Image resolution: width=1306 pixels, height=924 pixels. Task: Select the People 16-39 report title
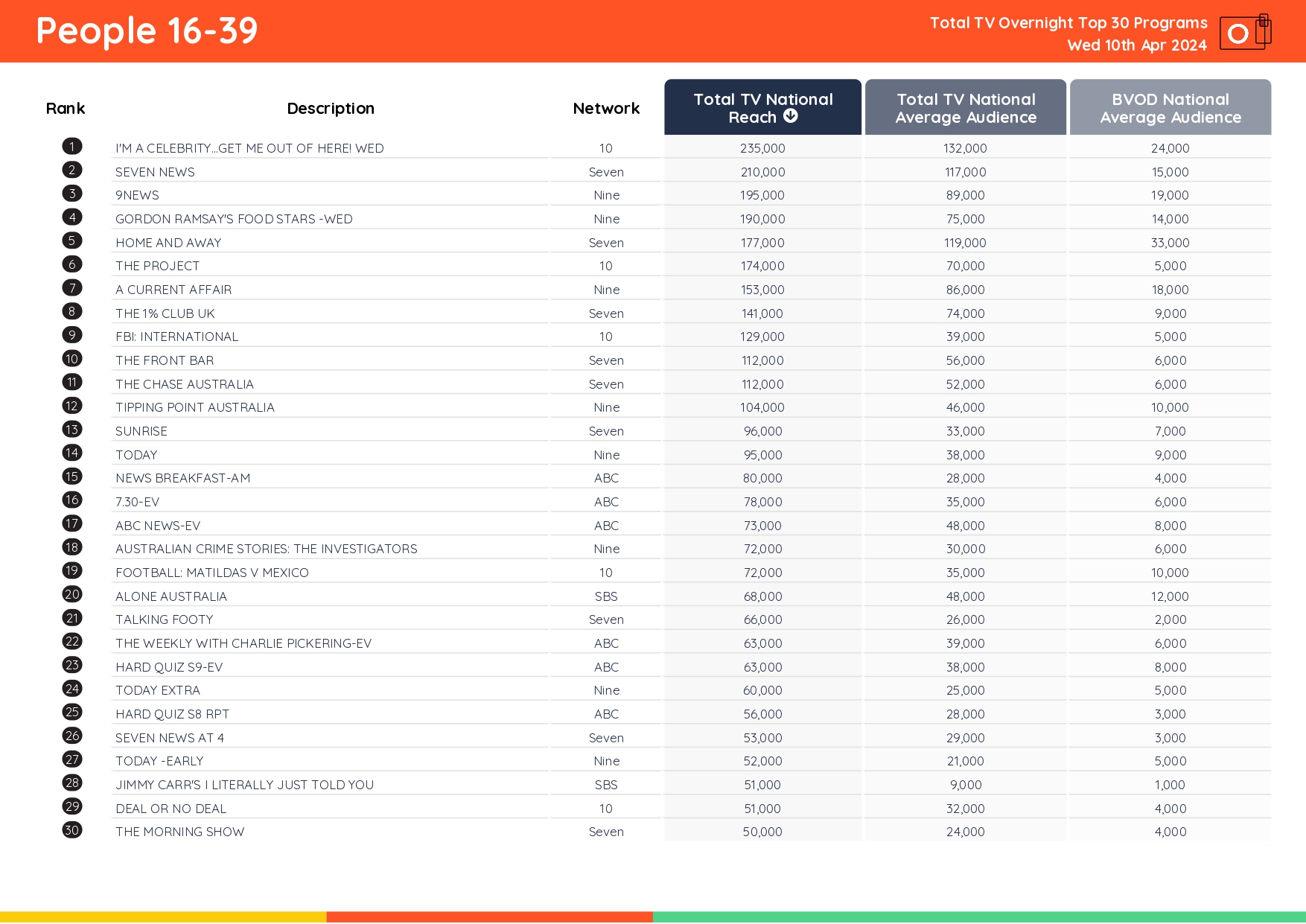point(146,31)
